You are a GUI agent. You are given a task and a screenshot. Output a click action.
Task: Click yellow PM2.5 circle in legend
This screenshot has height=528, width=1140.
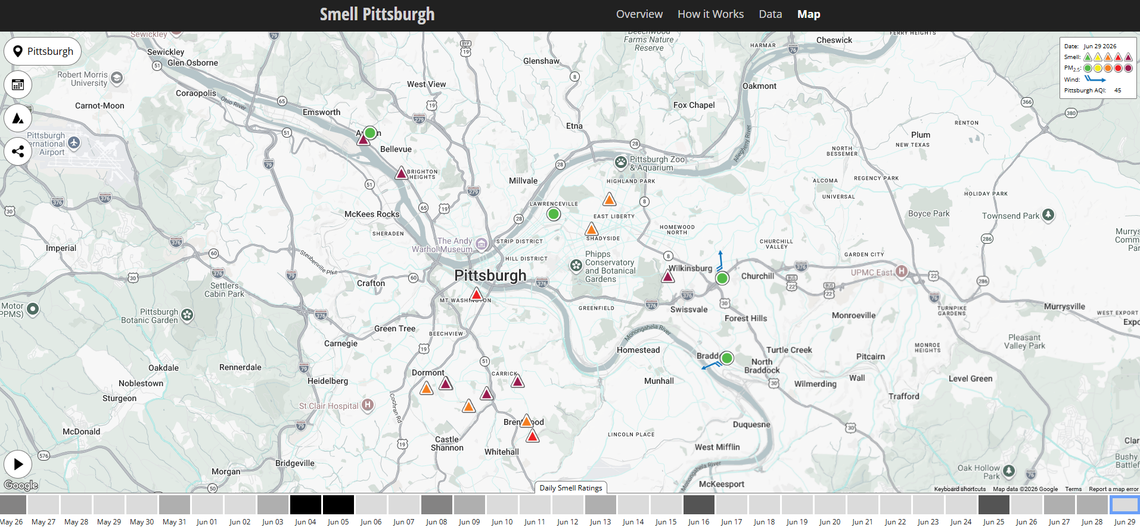(1098, 68)
